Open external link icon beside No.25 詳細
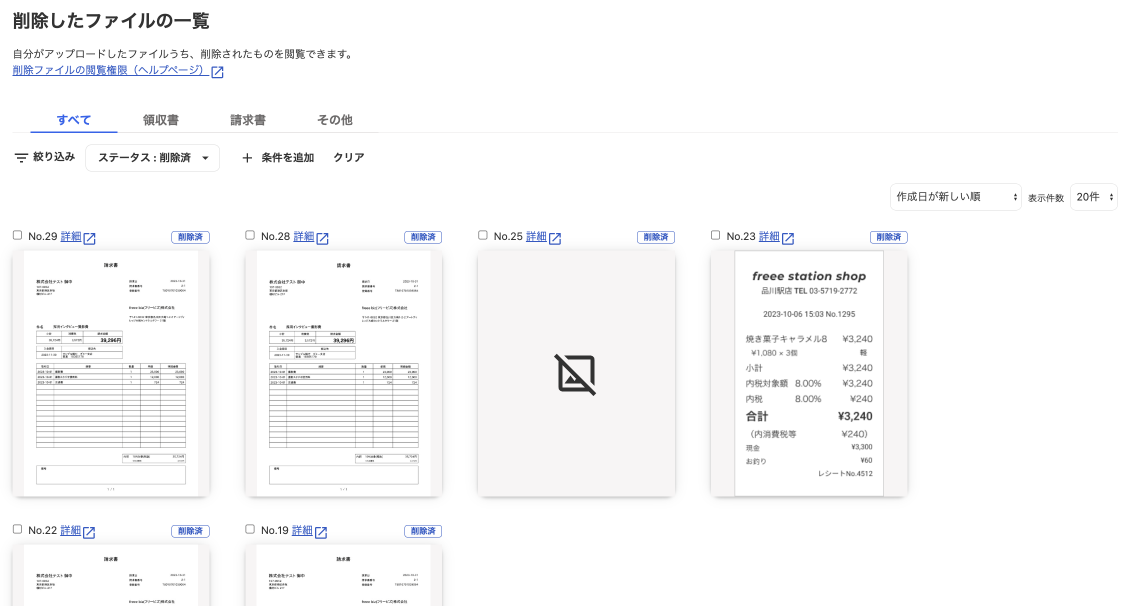Image resolution: width=1127 pixels, height=606 pixels. (555, 238)
